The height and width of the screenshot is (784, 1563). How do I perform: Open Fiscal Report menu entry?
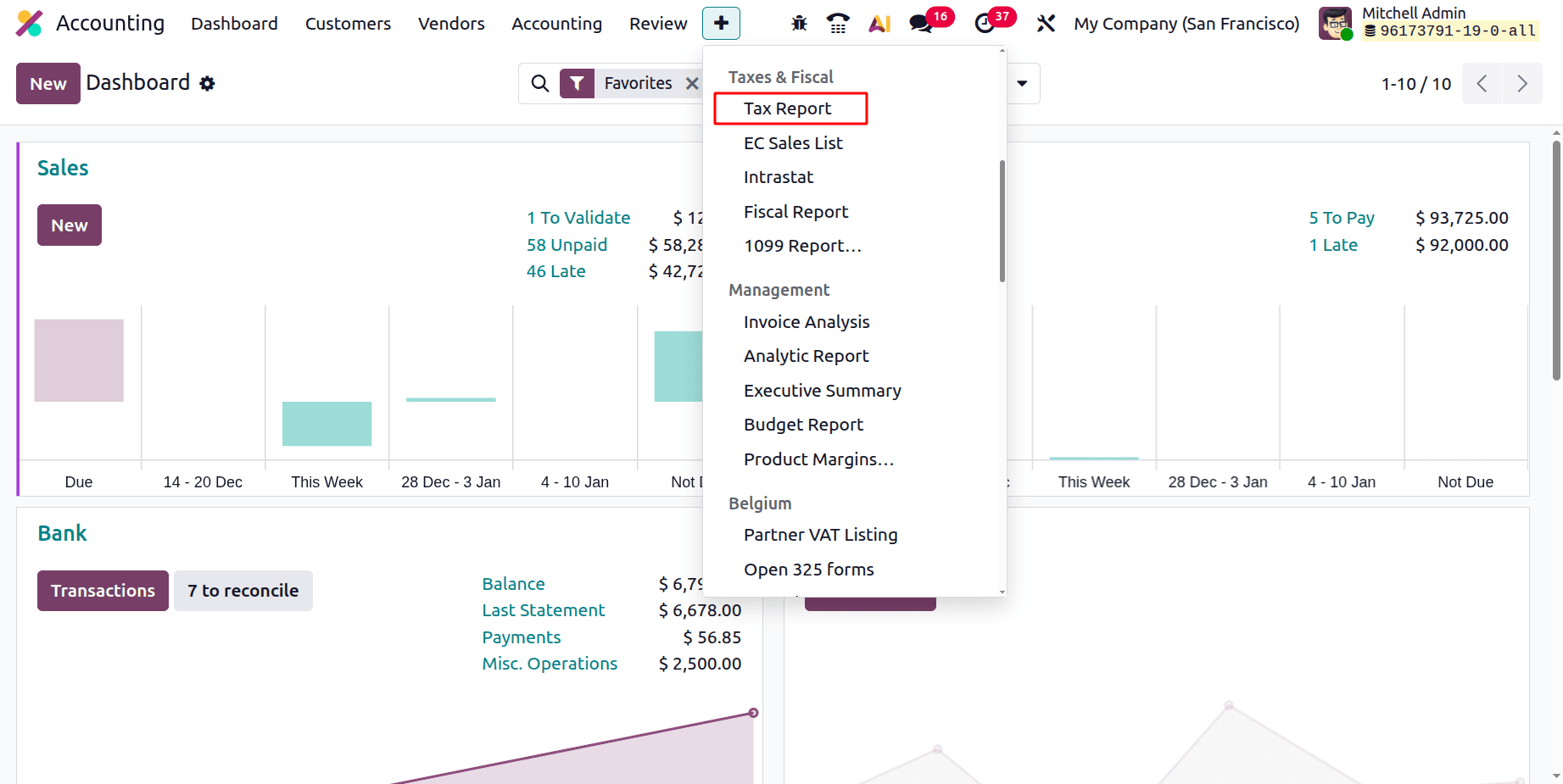795,212
